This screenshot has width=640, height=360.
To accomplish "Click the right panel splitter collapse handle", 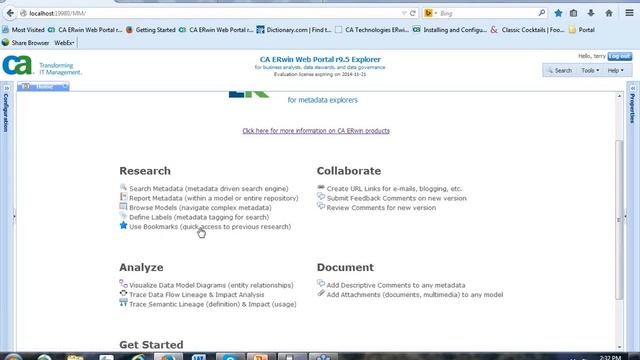I will click(625, 216).
